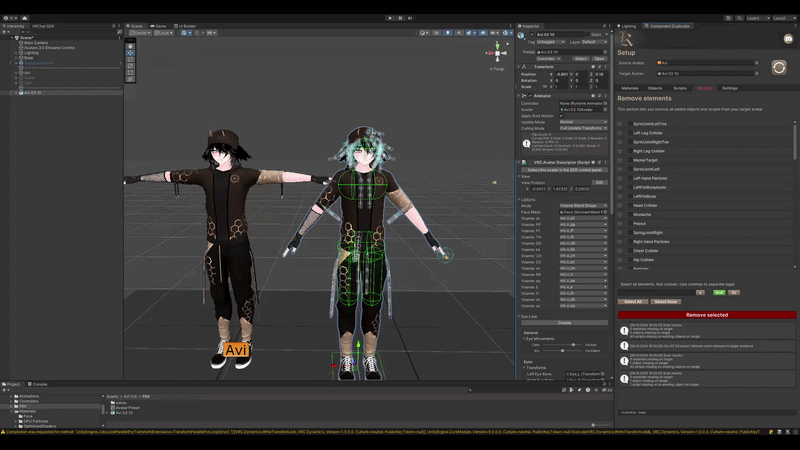Open the cloud services icon top-left
800x450 pixels.
tap(24, 18)
